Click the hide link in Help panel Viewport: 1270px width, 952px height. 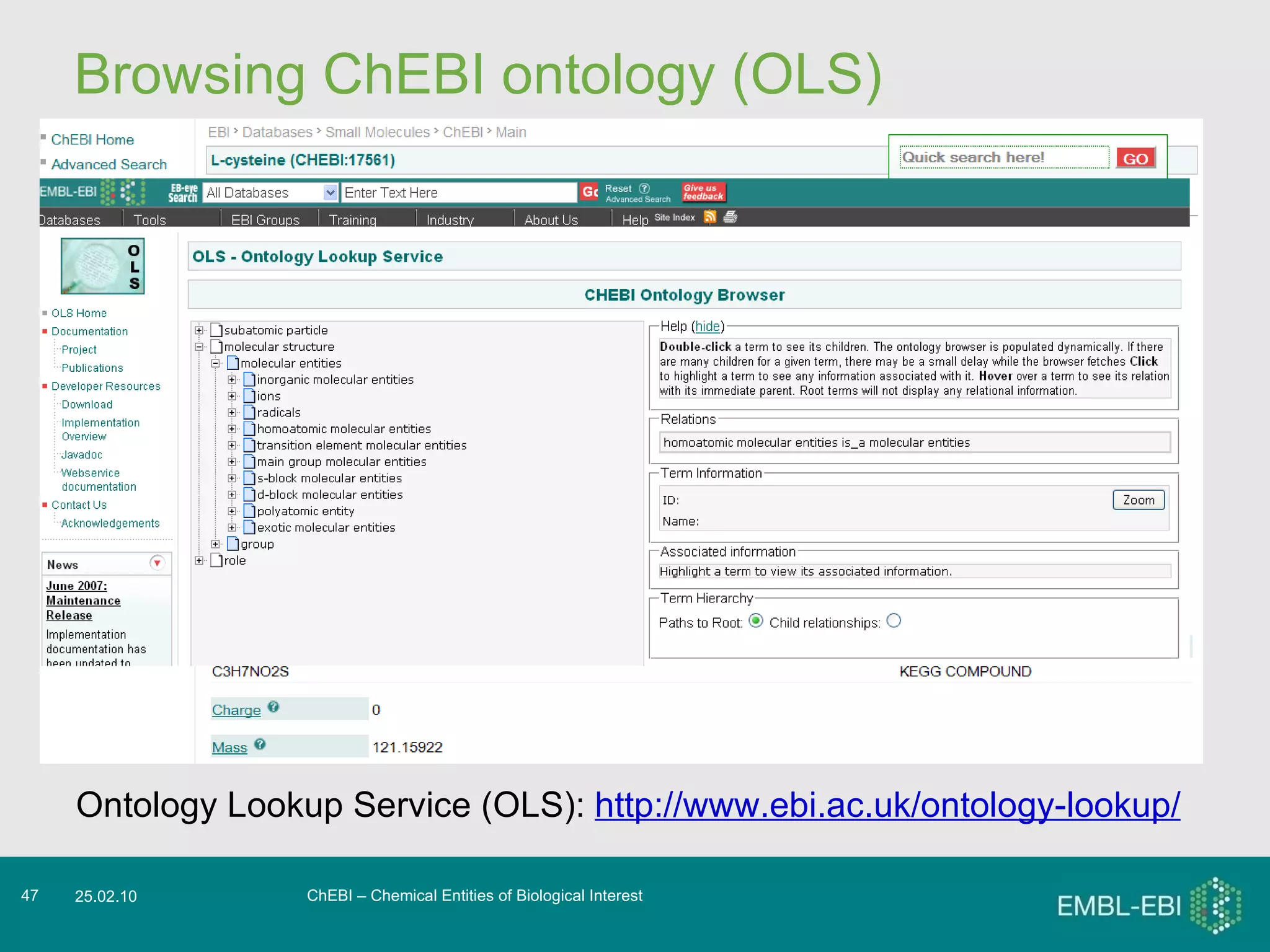(708, 327)
